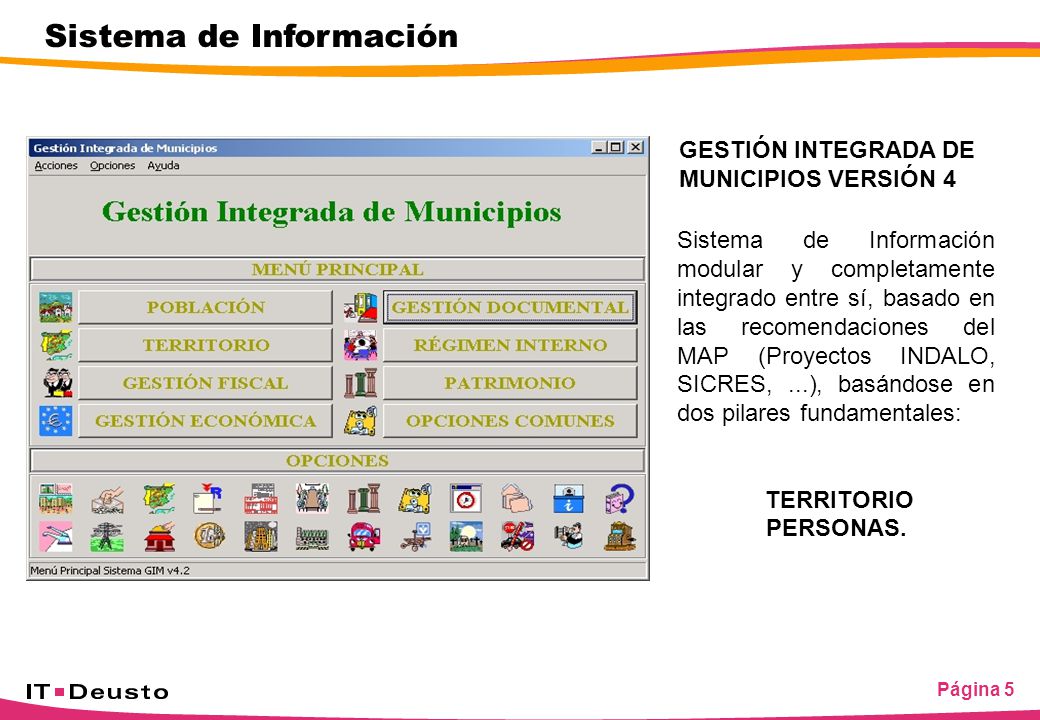
Task: Open the blue information kiosk icon
Action: tap(568, 499)
